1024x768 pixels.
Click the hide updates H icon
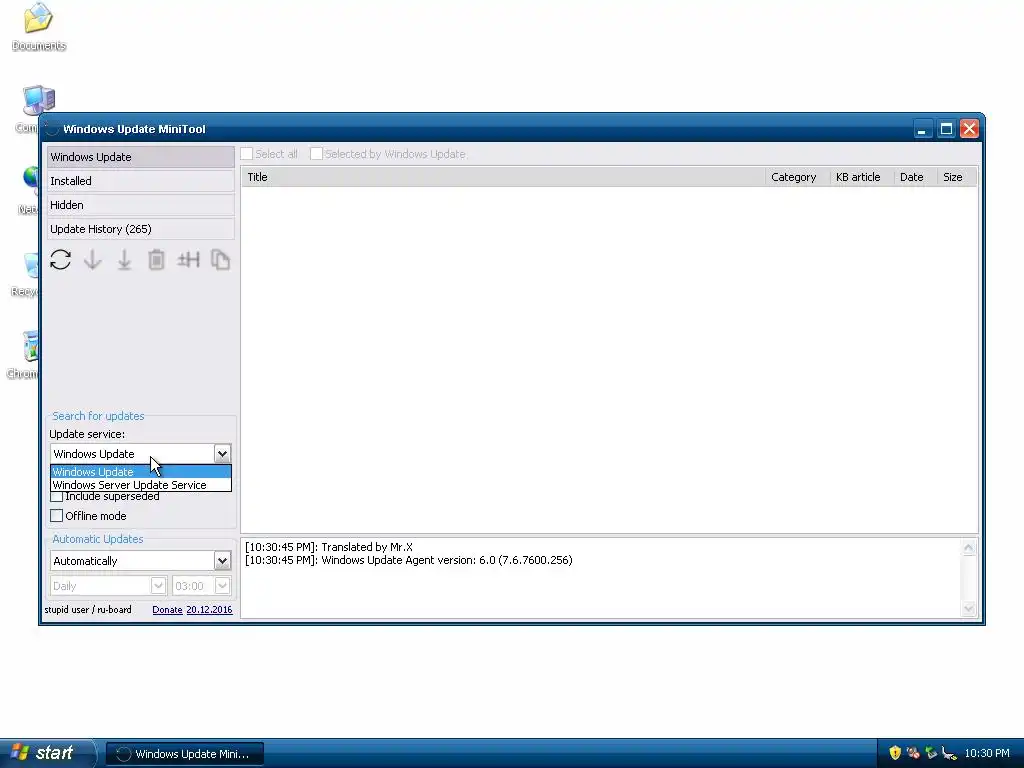188,260
